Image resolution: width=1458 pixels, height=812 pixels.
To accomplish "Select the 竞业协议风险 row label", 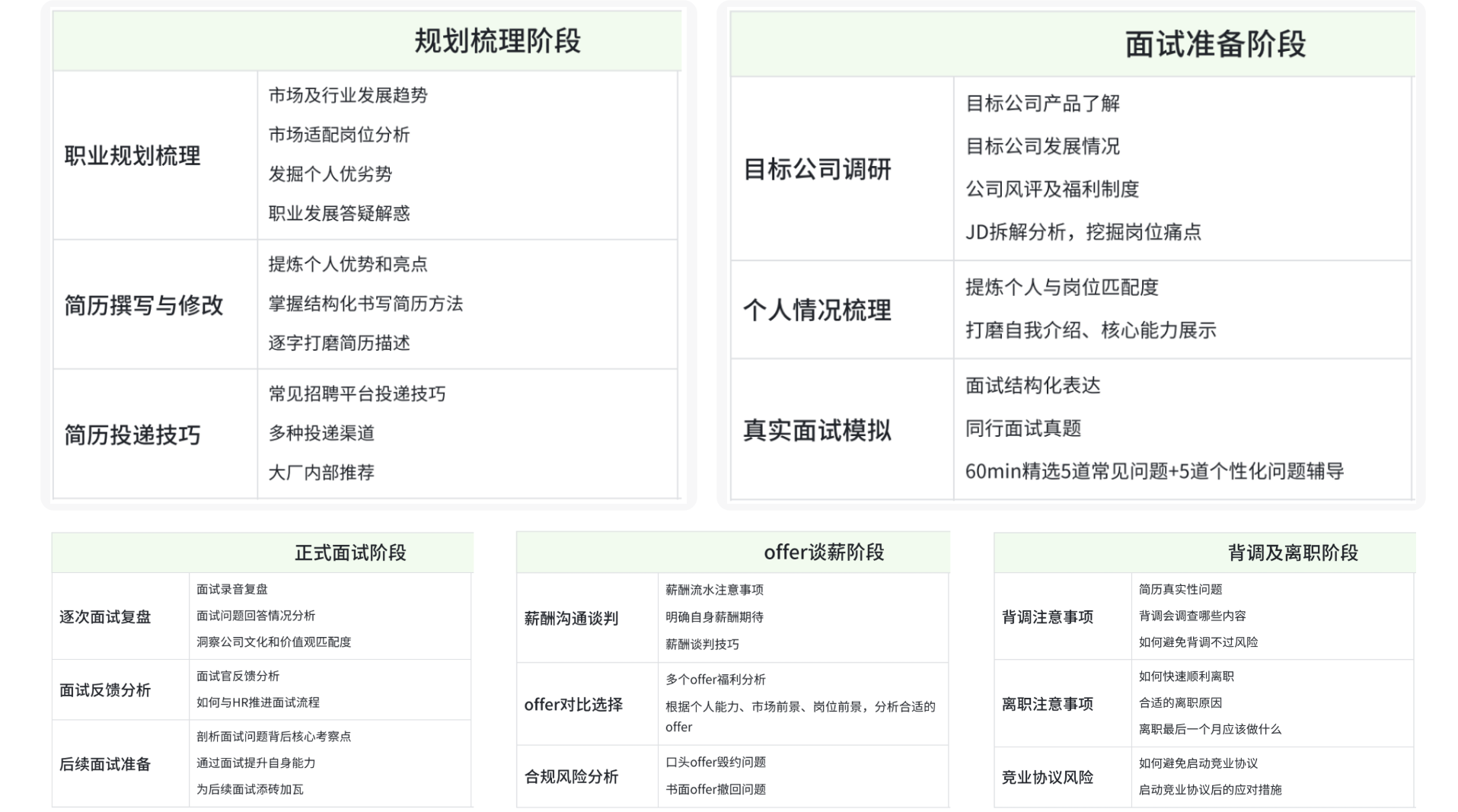I will pyautogui.click(x=1047, y=777).
